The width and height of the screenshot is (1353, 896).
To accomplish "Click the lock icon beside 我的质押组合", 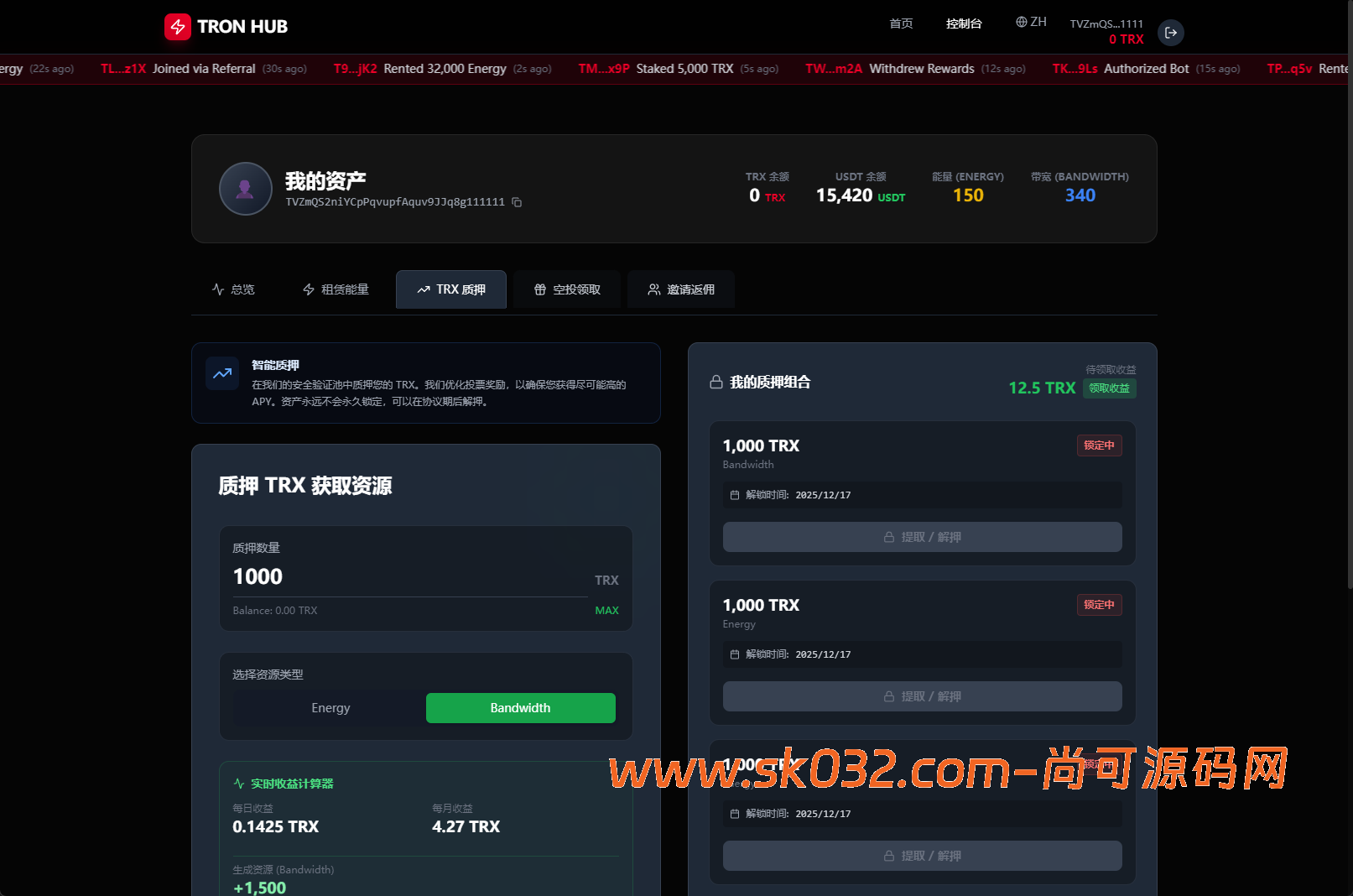I will (716, 381).
